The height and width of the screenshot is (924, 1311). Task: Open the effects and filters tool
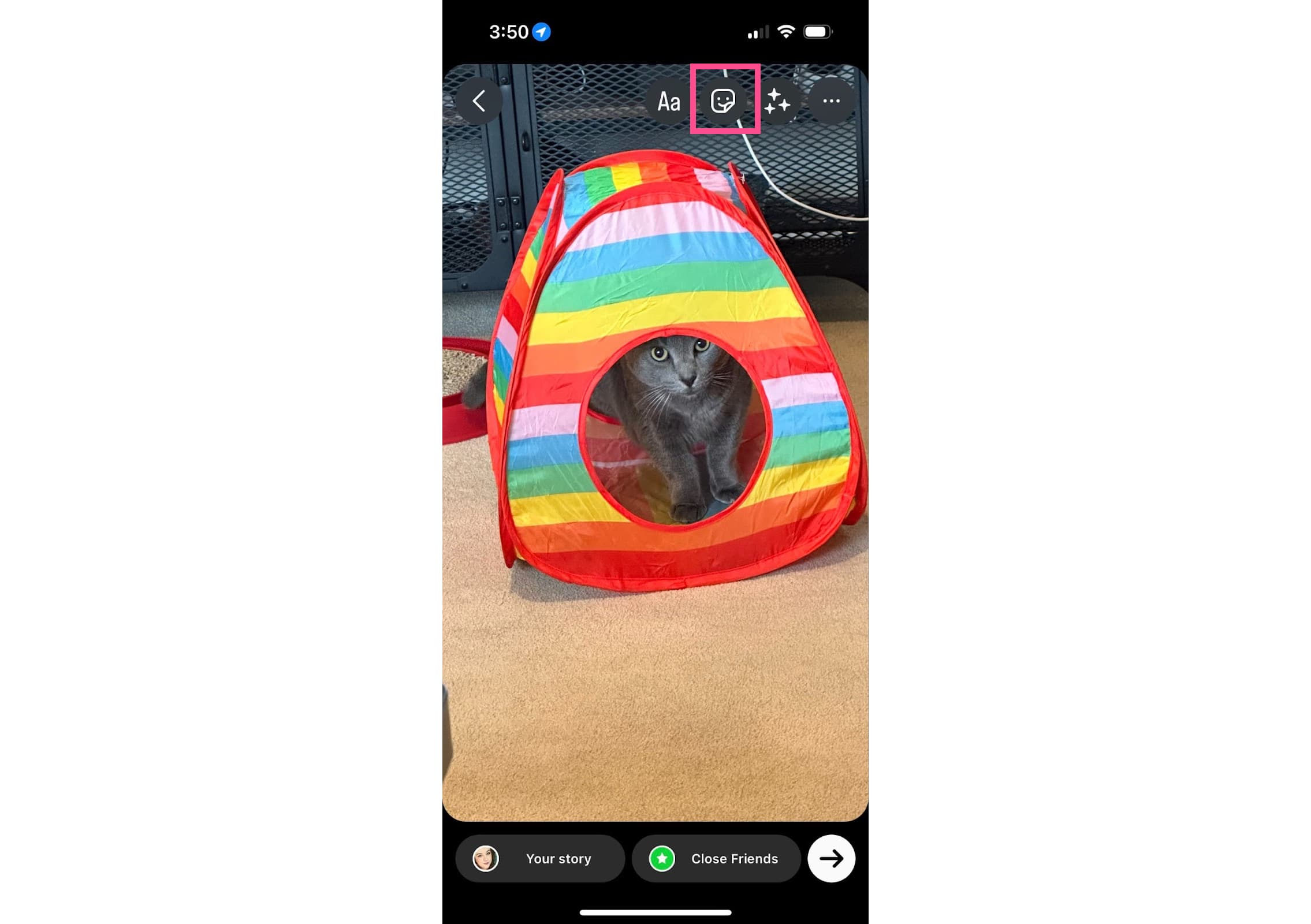(778, 100)
